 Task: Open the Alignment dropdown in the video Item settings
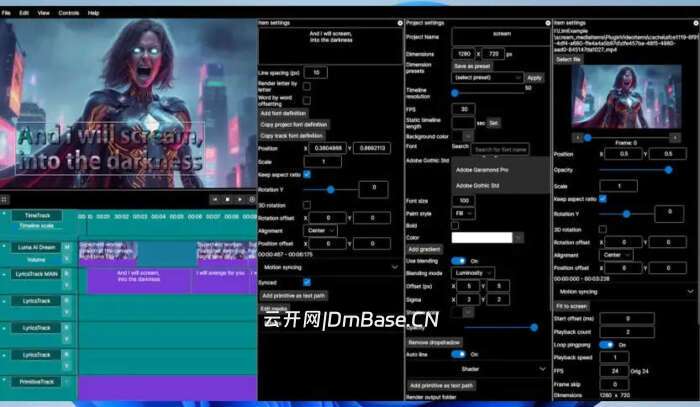point(615,255)
